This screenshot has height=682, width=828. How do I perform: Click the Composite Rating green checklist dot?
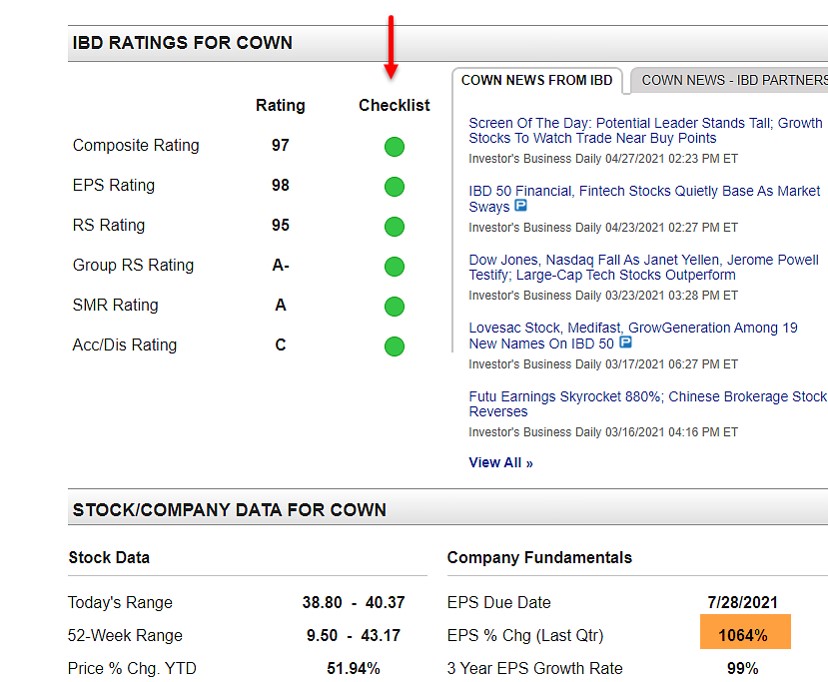(394, 147)
